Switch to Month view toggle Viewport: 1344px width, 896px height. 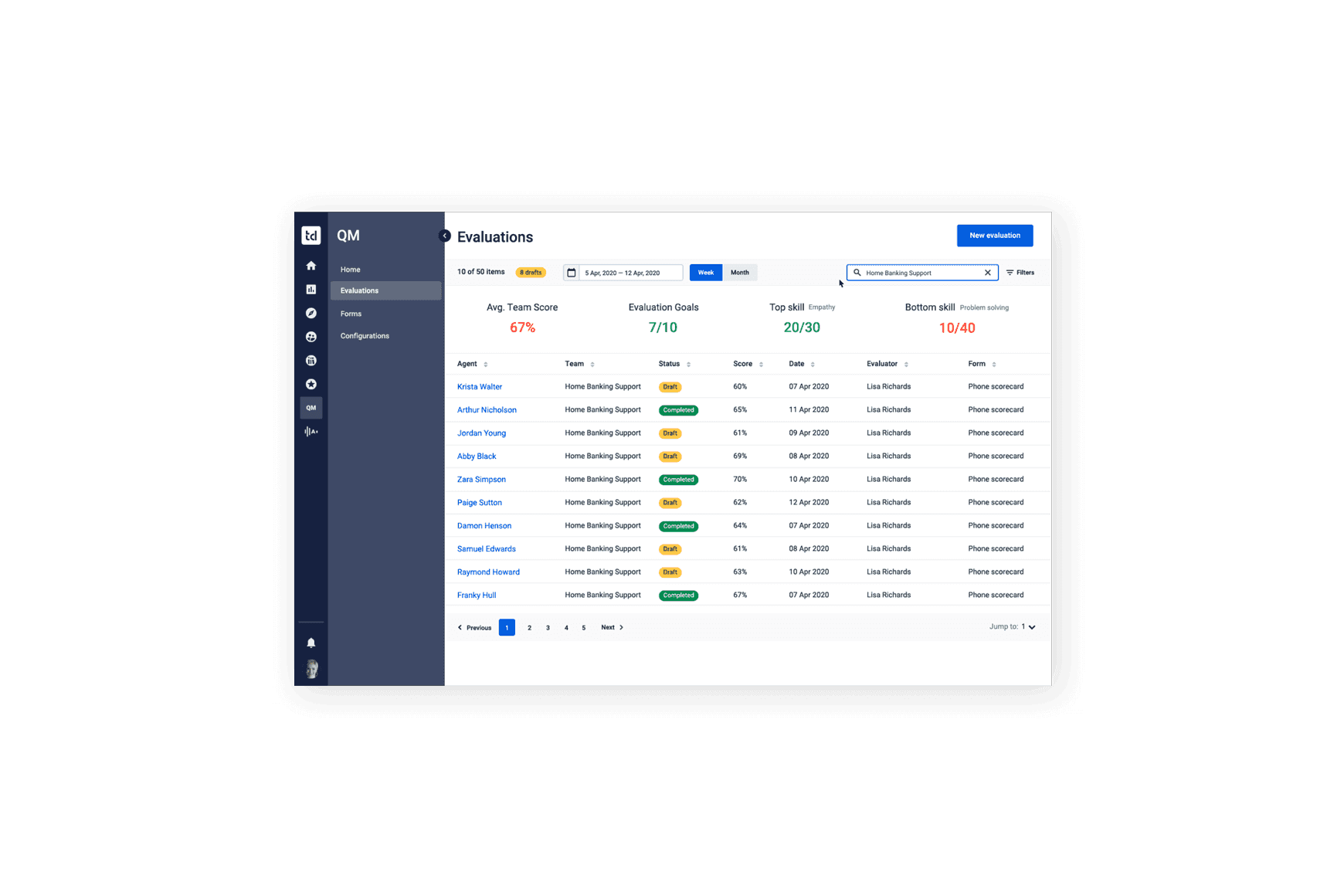[739, 273]
